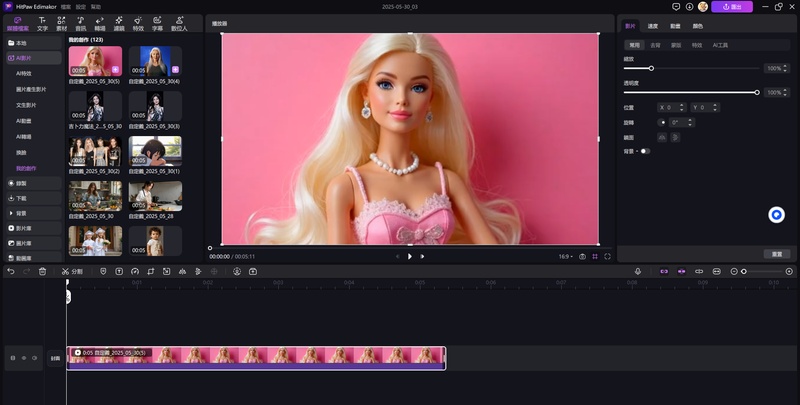Click the undo arrow in timeline toolbar

pos(11,271)
